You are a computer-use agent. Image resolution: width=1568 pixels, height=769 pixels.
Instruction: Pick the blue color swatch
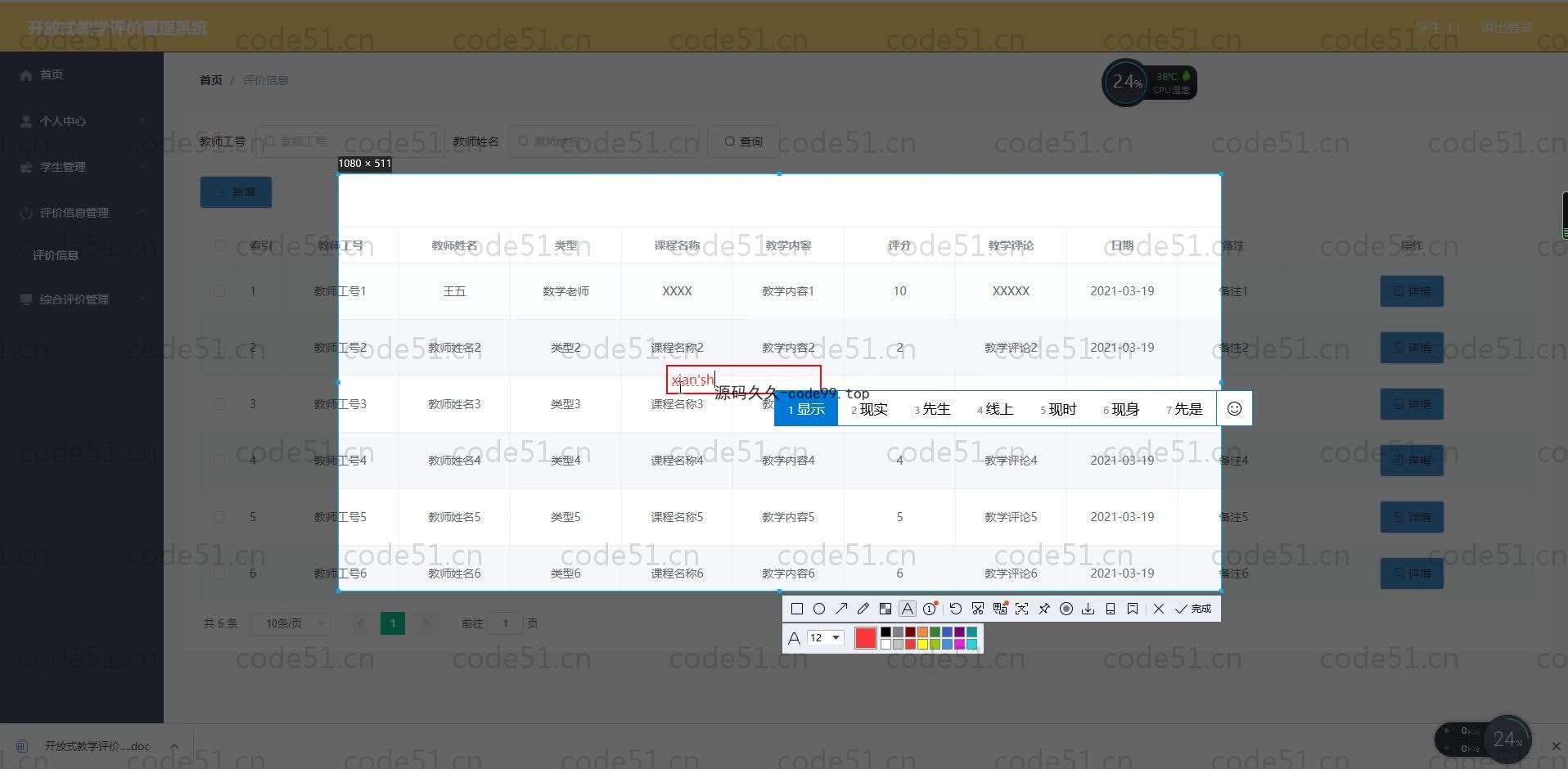947,632
